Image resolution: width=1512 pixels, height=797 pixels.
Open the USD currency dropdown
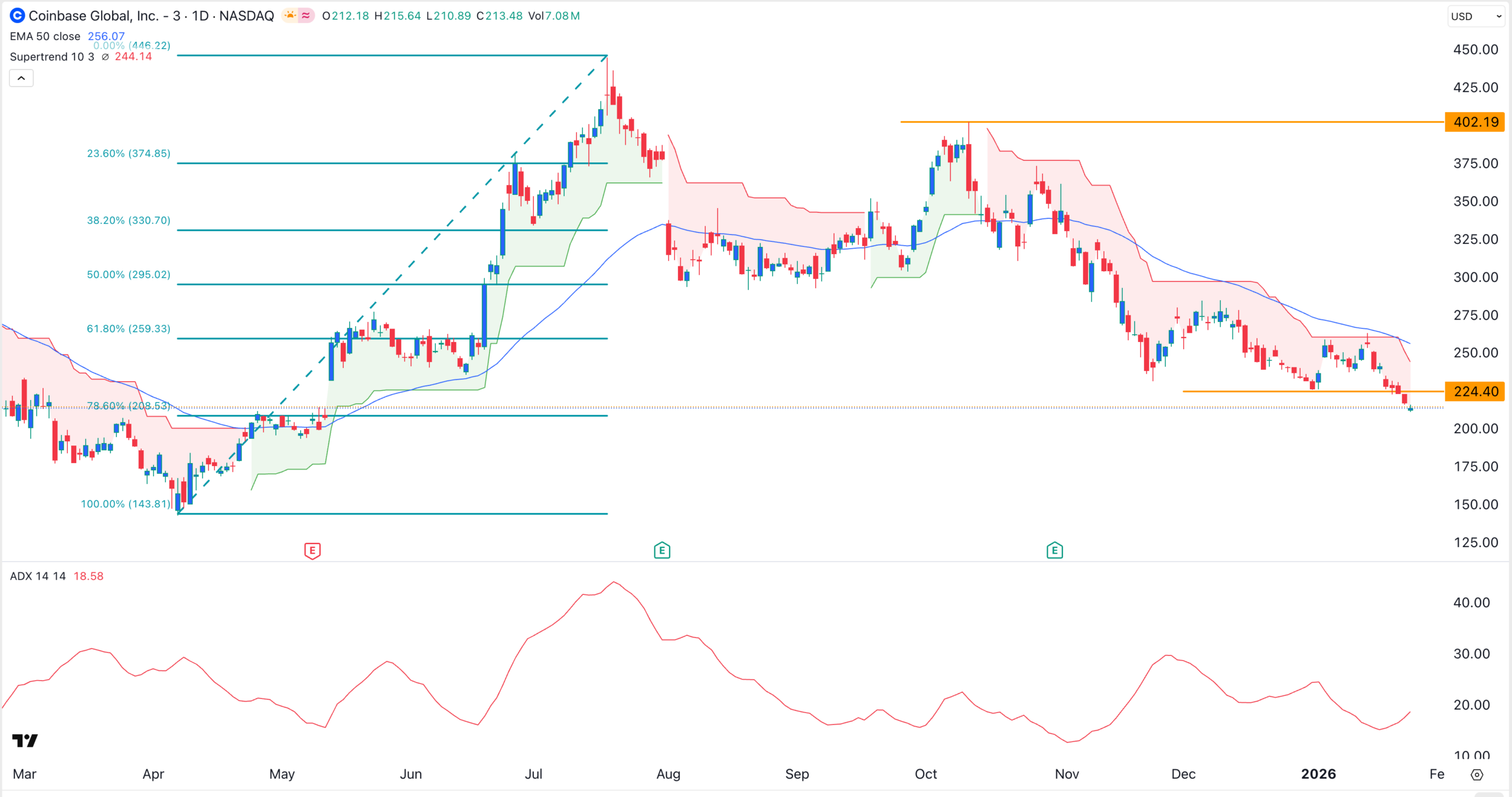pos(1476,16)
